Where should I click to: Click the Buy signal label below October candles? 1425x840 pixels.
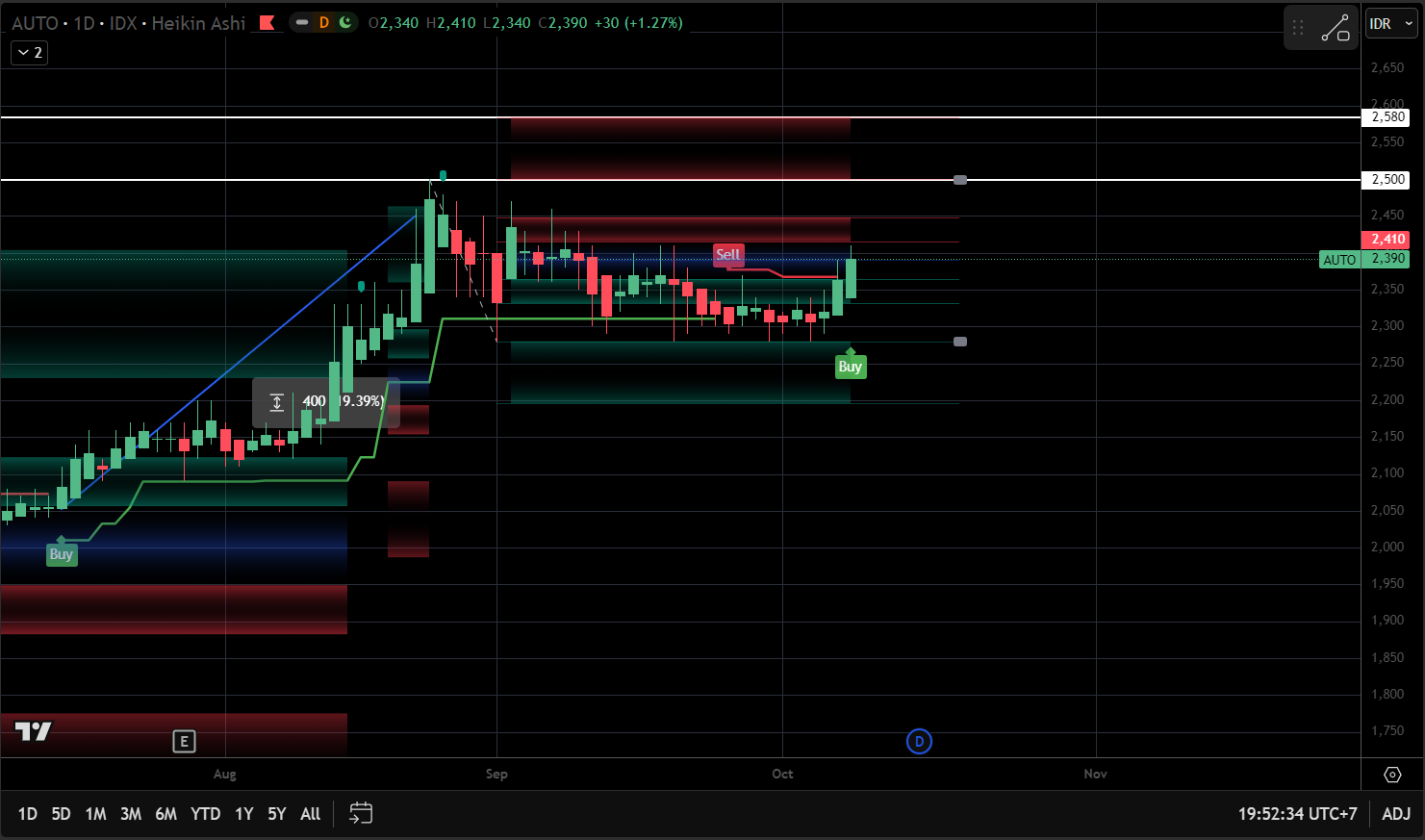[850, 367]
